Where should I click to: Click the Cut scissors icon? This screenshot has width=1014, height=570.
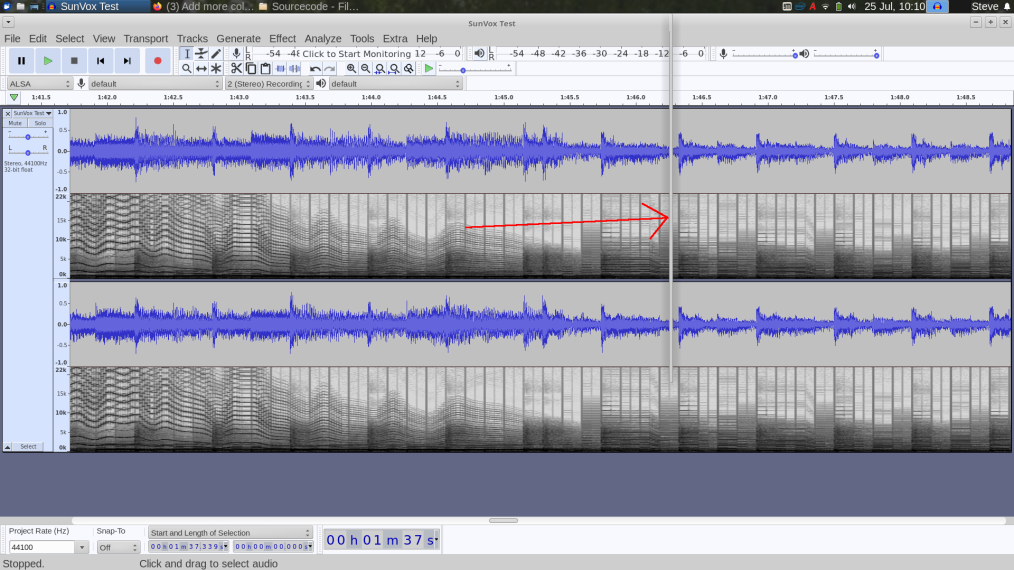(x=237, y=69)
